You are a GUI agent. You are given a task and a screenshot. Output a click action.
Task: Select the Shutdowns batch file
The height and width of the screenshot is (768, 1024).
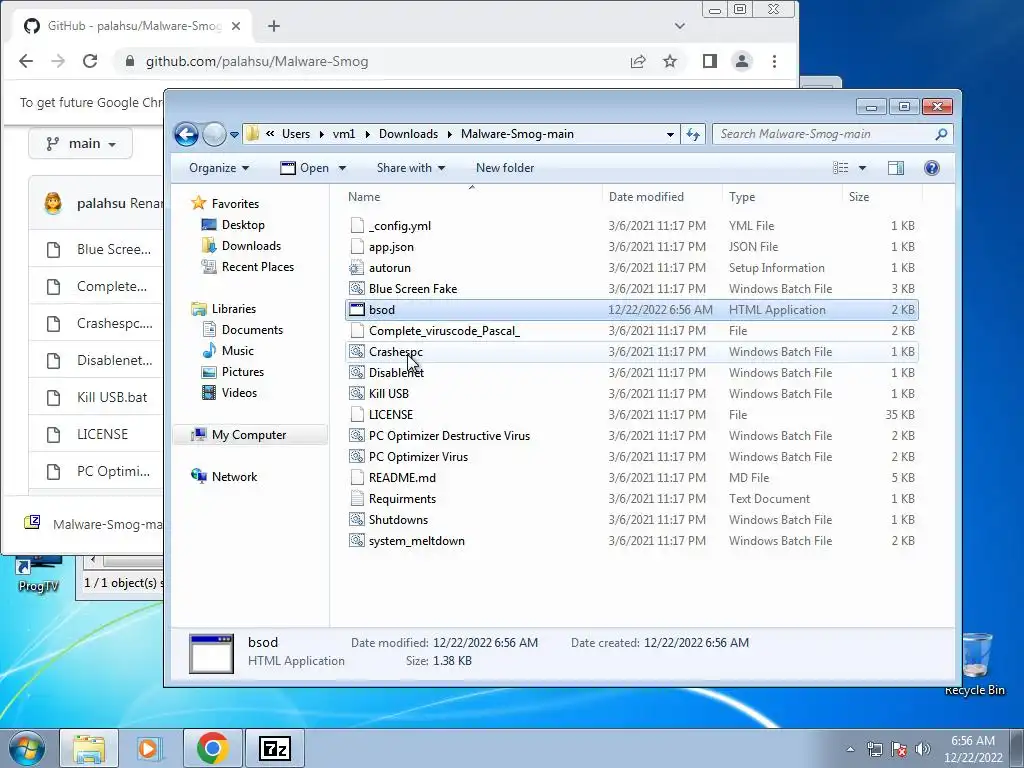(x=398, y=519)
